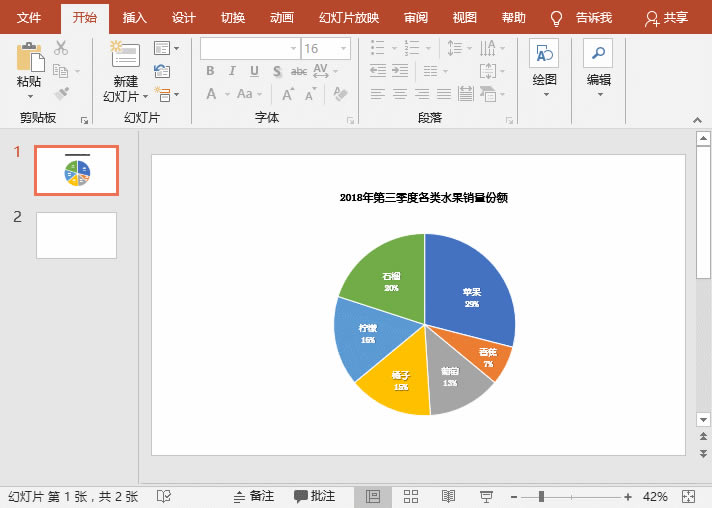Click the fit slide to window icon
This screenshot has width=712, height=508.
click(x=688, y=497)
